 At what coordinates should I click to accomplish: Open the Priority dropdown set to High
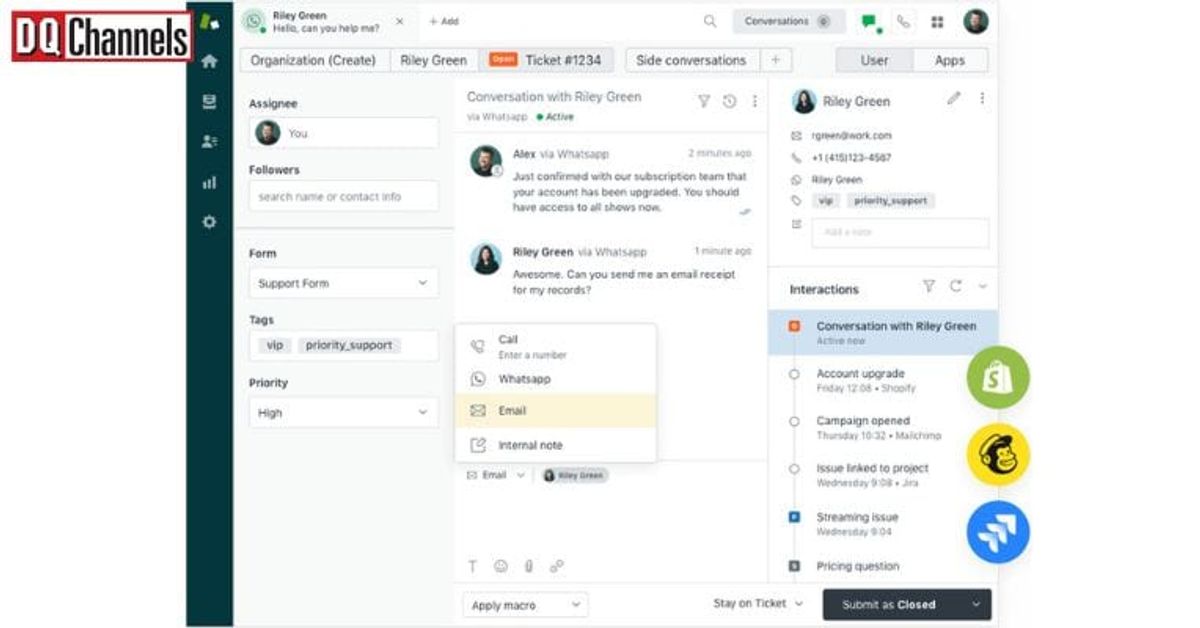(x=343, y=411)
